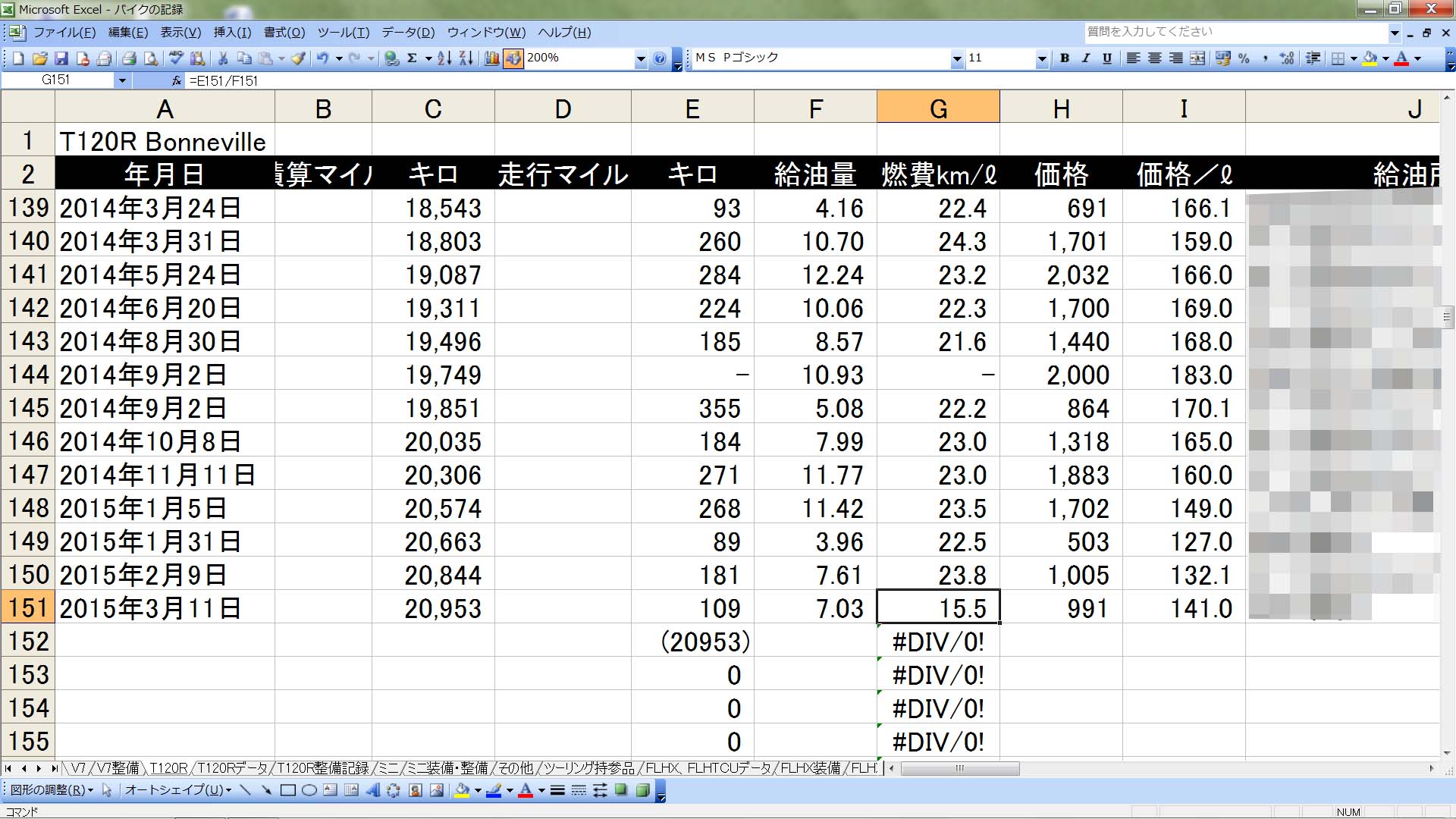Go to the first sheet tab arrow
The width and height of the screenshot is (1456, 819).
point(8,768)
